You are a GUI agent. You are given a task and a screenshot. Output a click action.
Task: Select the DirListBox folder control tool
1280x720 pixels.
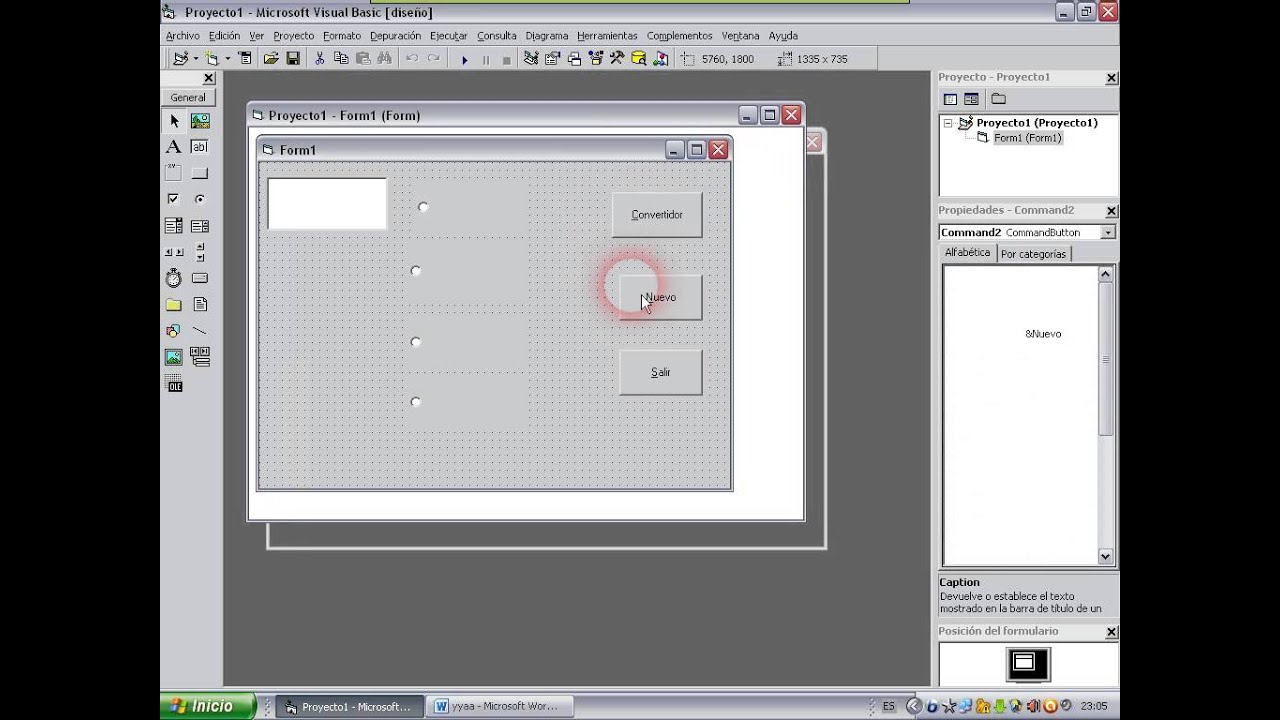[x=174, y=304]
